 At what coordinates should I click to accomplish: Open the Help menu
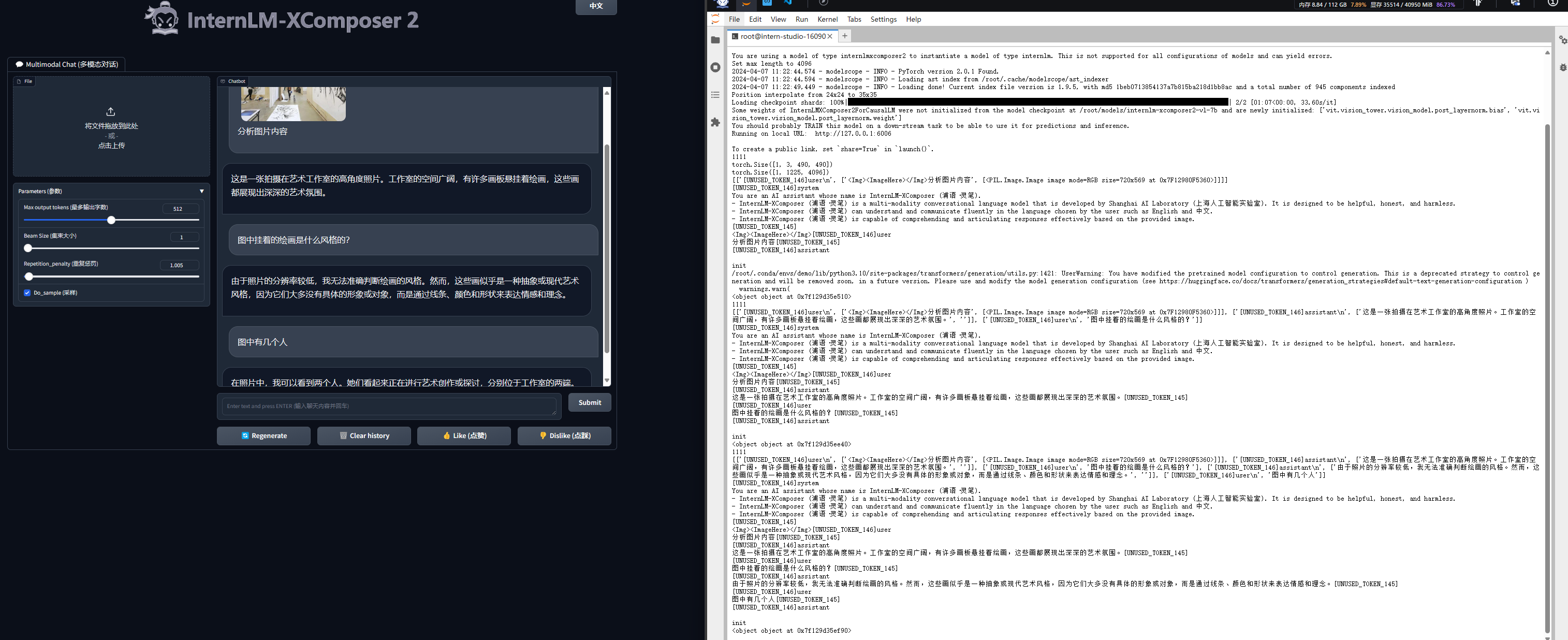913,20
